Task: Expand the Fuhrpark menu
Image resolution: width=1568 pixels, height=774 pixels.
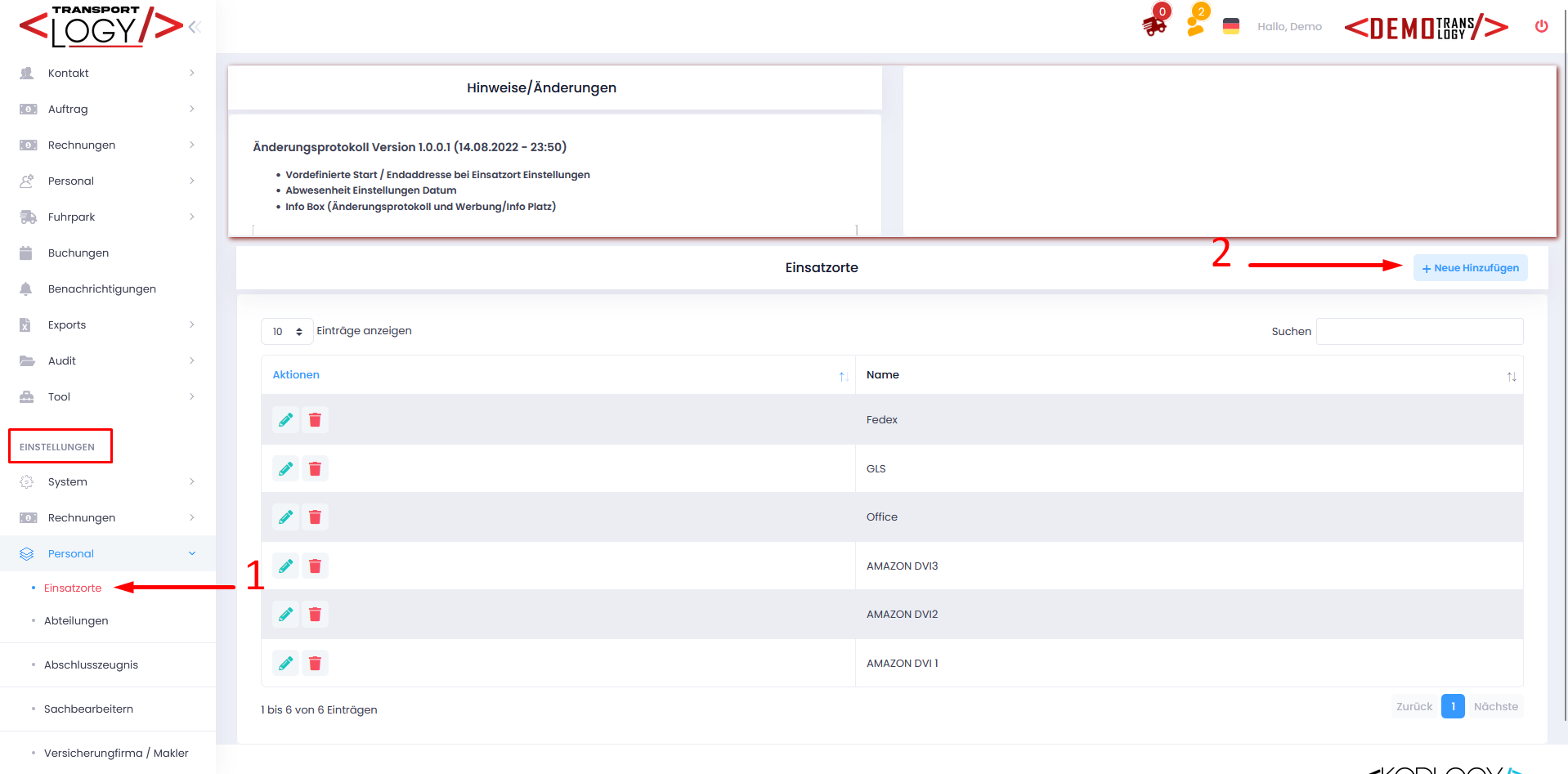Action: click(108, 217)
